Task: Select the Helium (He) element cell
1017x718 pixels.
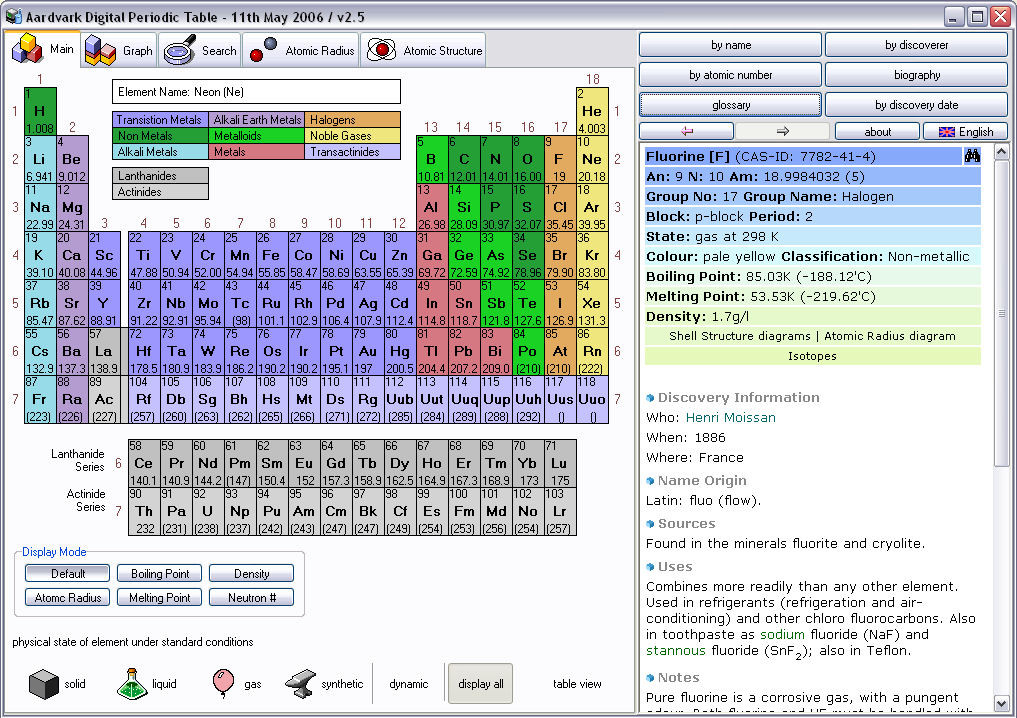Action: tap(592, 112)
